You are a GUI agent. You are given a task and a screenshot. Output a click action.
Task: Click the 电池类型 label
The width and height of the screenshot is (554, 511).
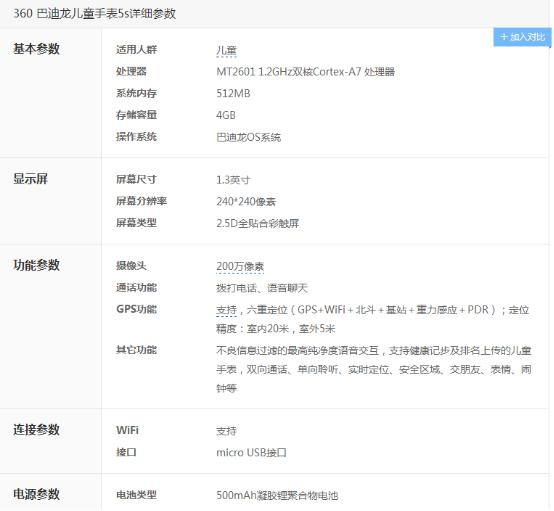(x=136, y=495)
